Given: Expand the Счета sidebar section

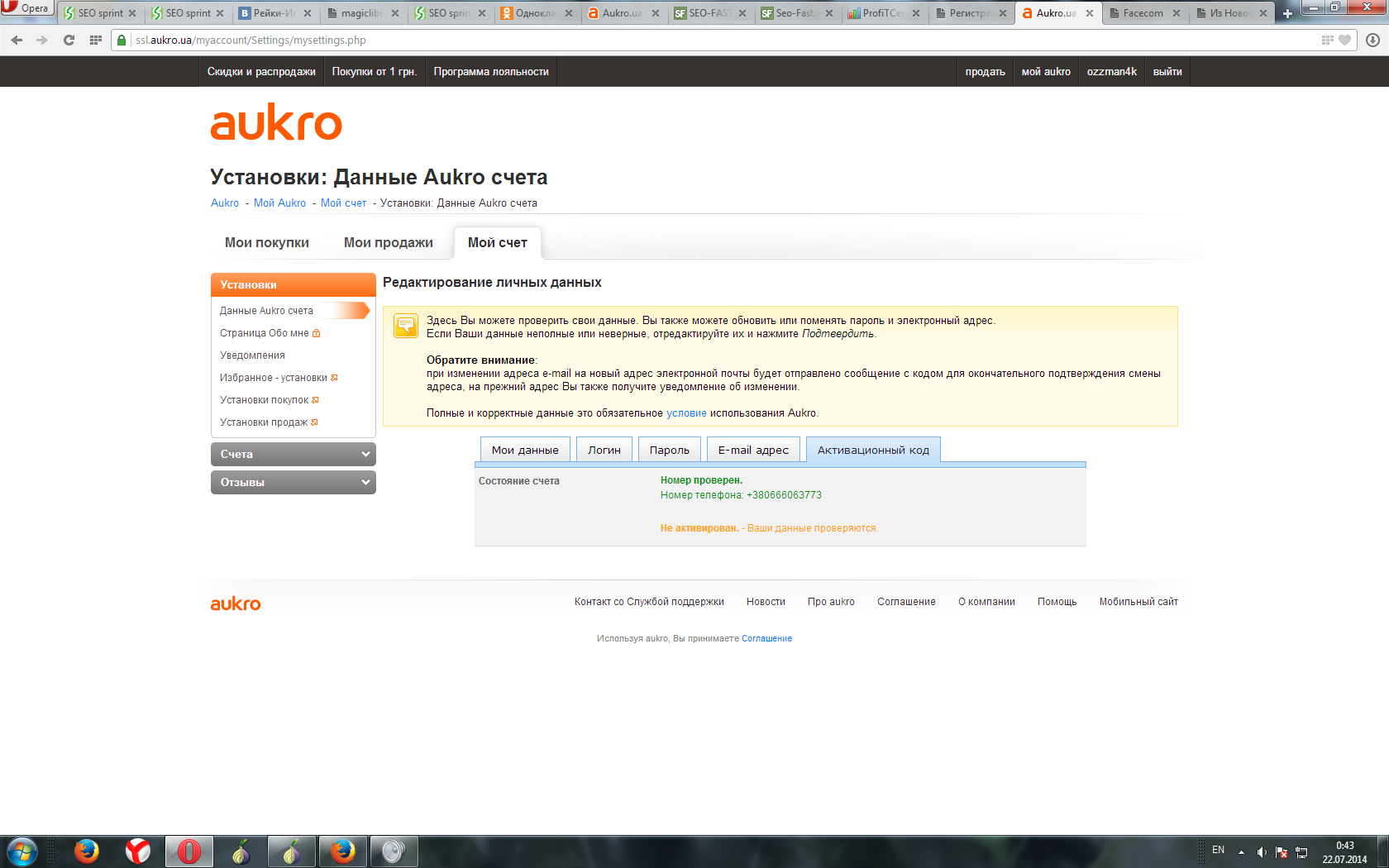Looking at the screenshot, I should pyautogui.click(x=294, y=454).
